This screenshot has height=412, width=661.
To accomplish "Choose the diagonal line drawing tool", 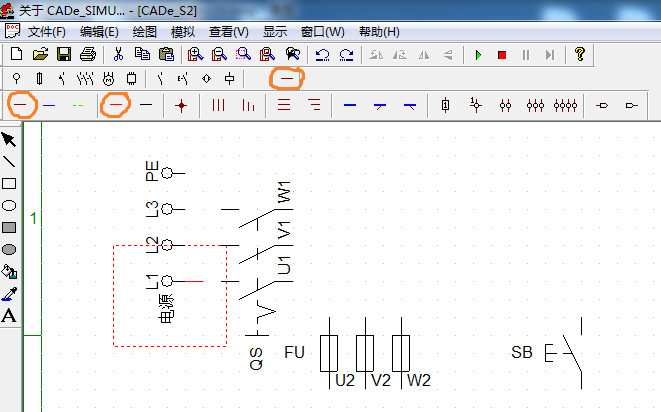I will tap(9, 162).
